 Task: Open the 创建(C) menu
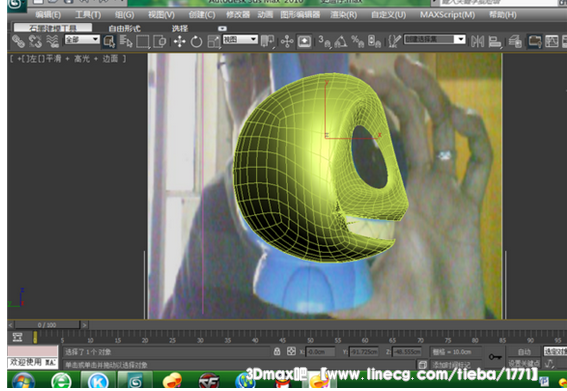click(202, 15)
